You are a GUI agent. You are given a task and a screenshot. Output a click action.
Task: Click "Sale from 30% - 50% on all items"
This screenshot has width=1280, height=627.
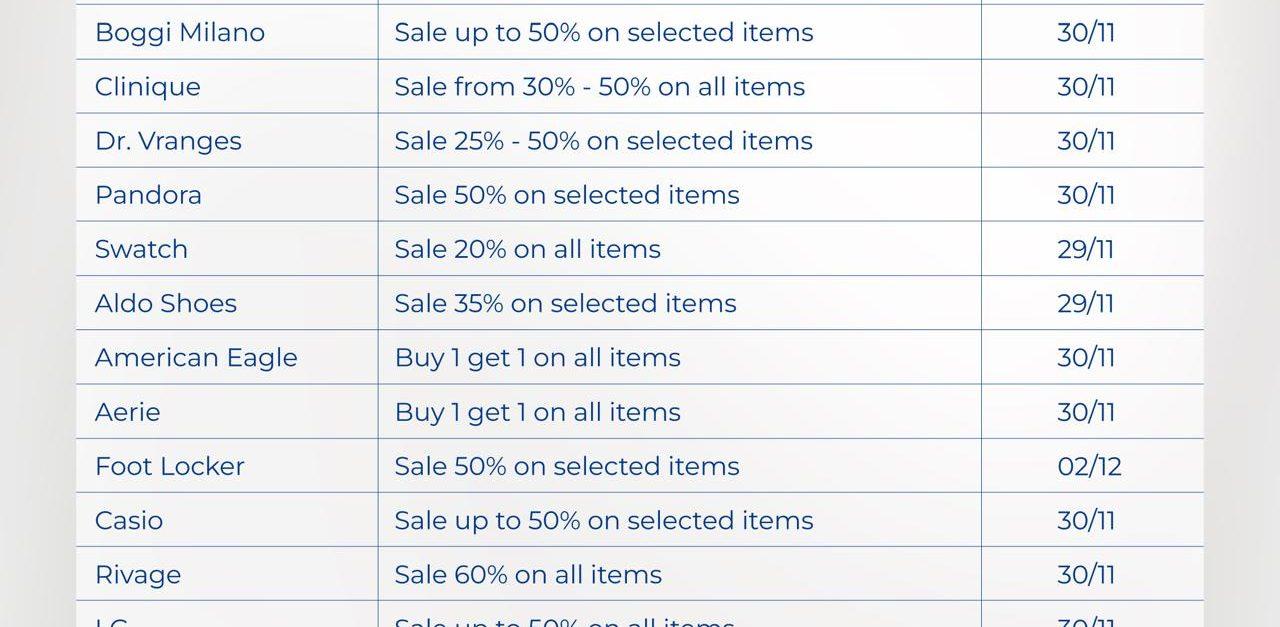pyautogui.click(x=599, y=87)
